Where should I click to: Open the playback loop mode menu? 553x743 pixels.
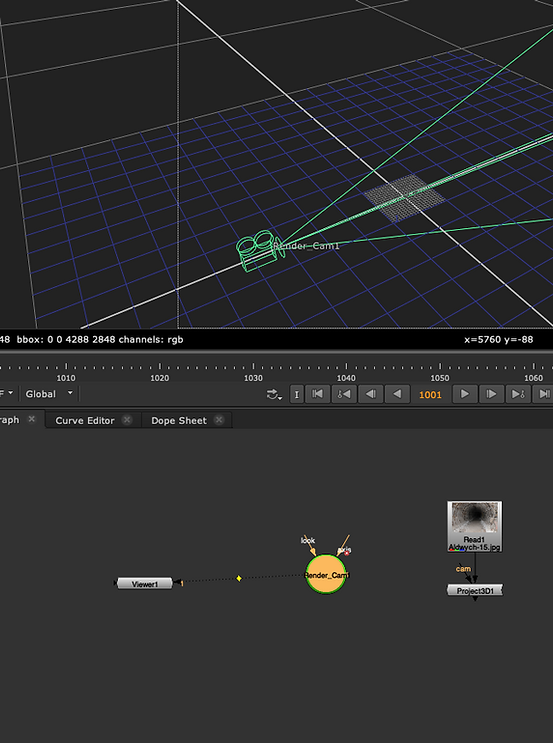point(274,394)
